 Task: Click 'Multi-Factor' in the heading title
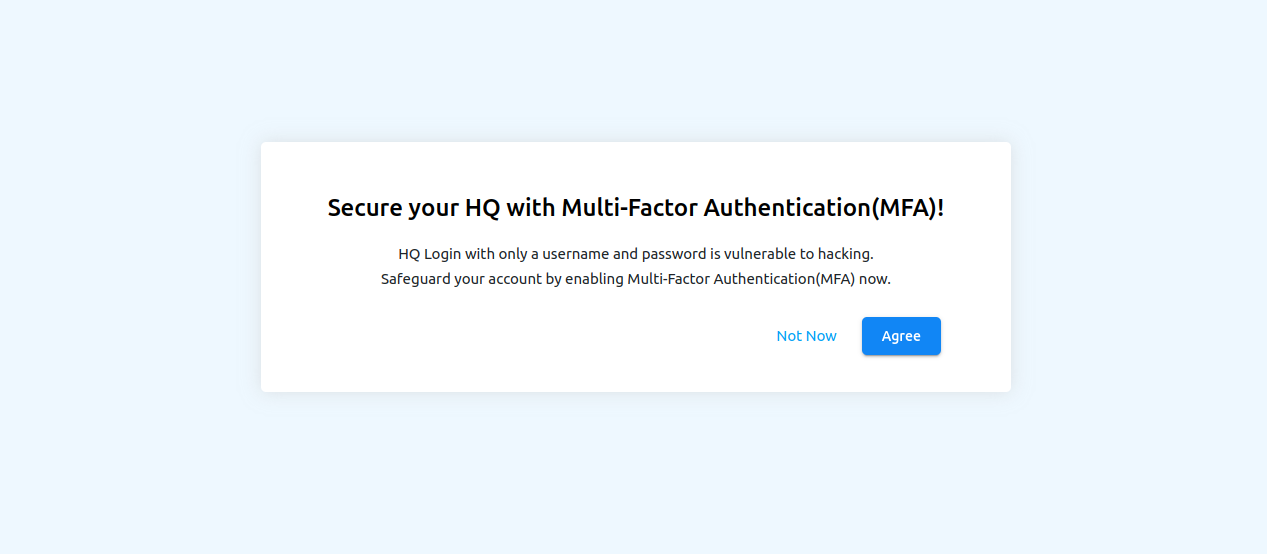pyautogui.click(x=629, y=208)
